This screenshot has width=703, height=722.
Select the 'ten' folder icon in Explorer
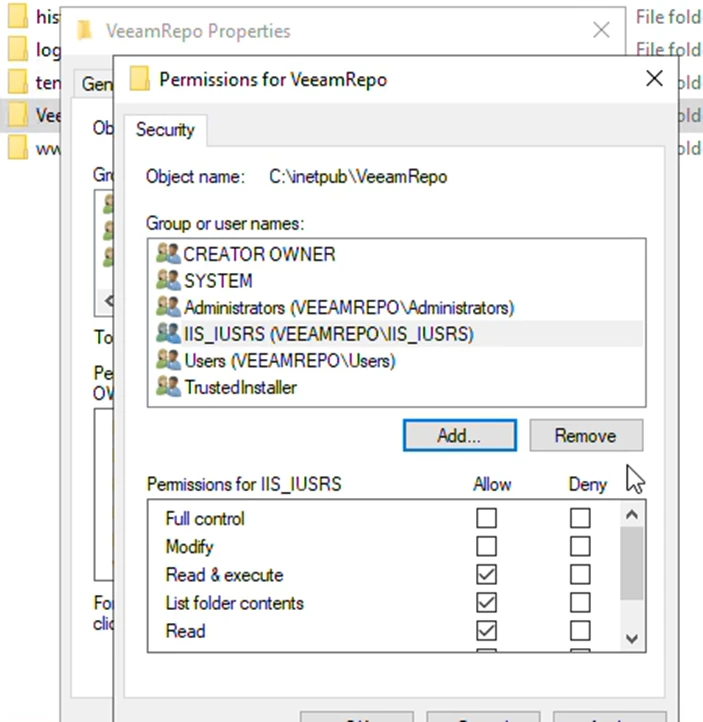(18, 82)
